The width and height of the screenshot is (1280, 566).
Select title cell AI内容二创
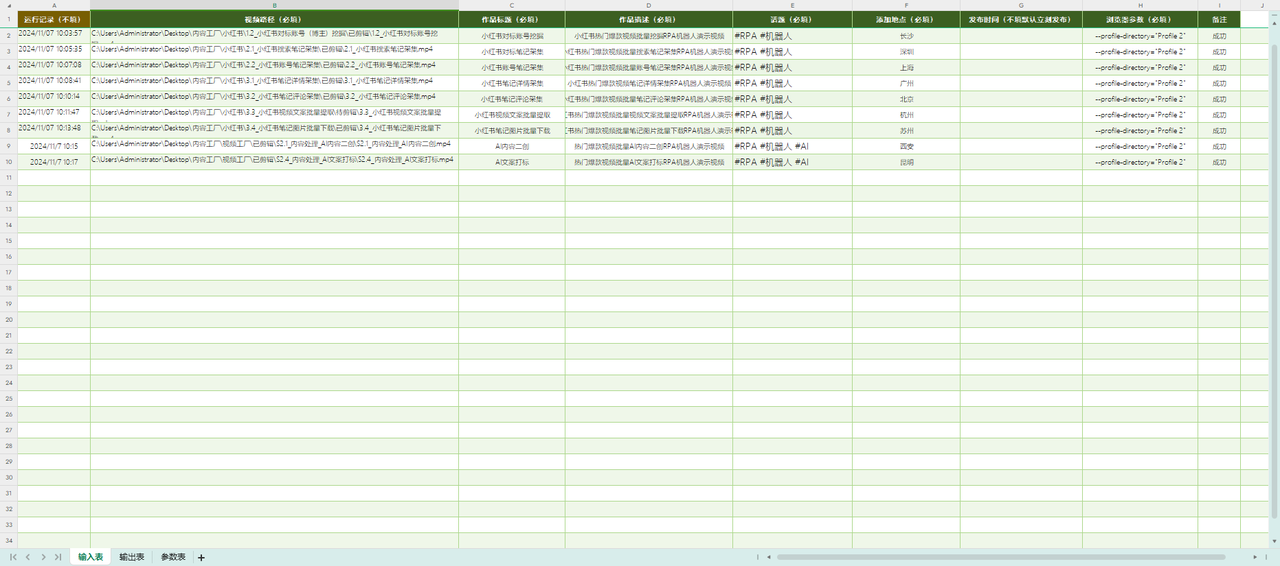(512, 146)
